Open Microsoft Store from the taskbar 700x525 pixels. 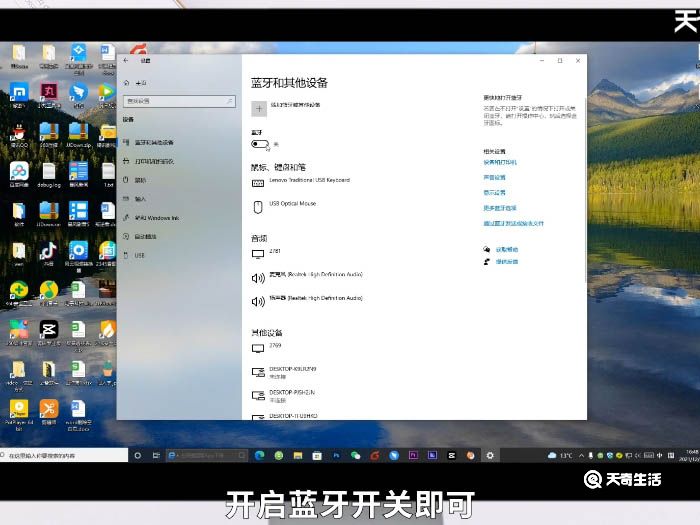[x=317, y=455]
